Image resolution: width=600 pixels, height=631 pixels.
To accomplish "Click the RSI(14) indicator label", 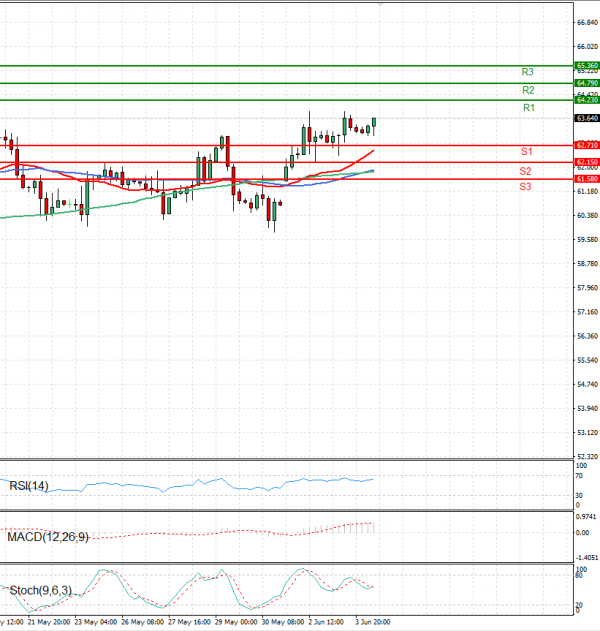I will coord(29,486).
